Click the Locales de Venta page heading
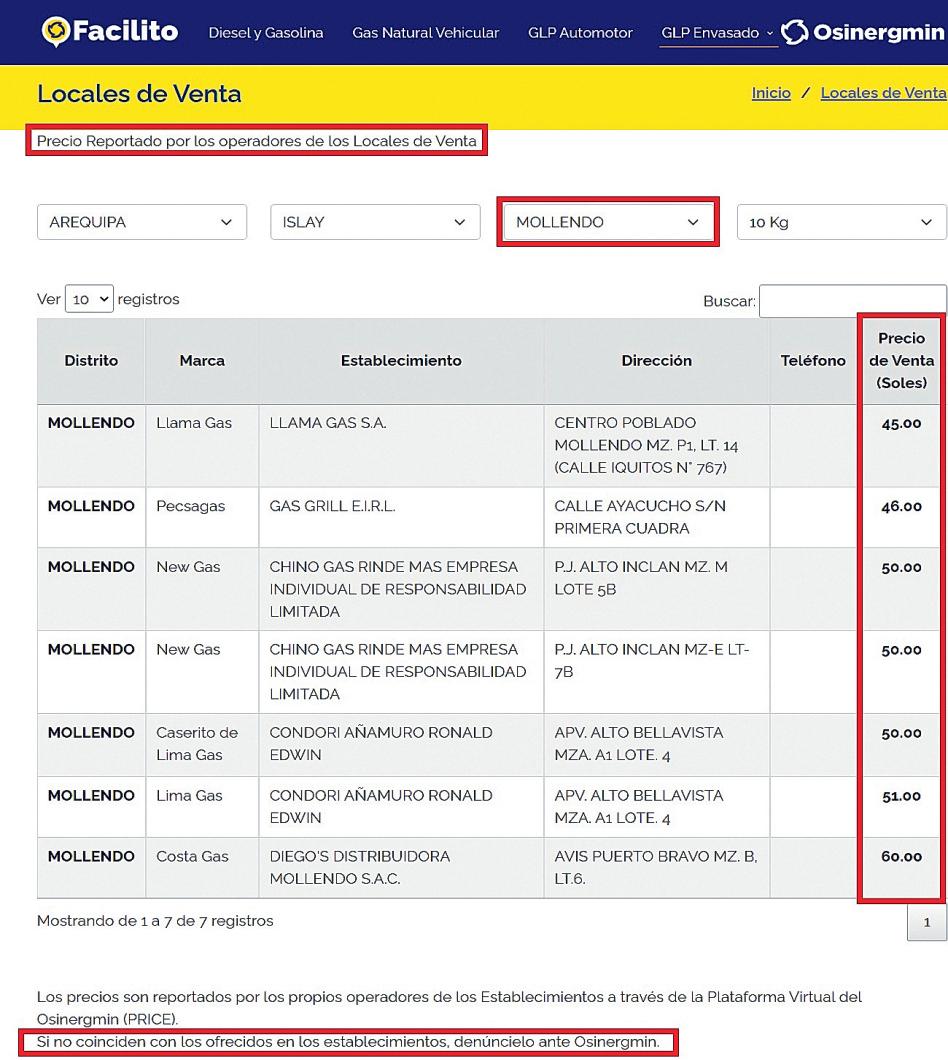 tap(139, 93)
